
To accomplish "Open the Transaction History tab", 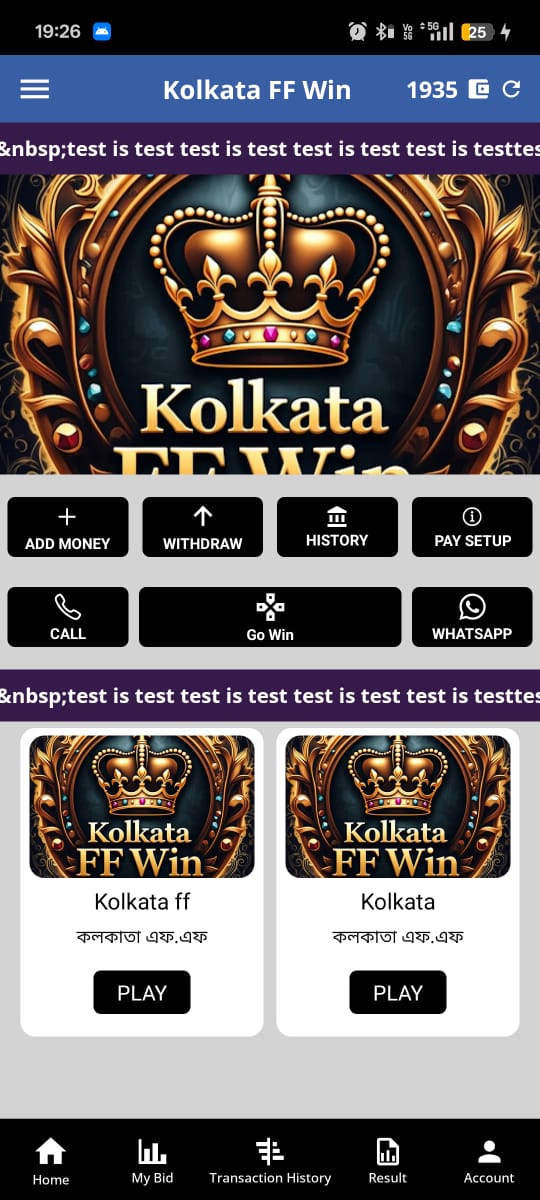I will (270, 1162).
